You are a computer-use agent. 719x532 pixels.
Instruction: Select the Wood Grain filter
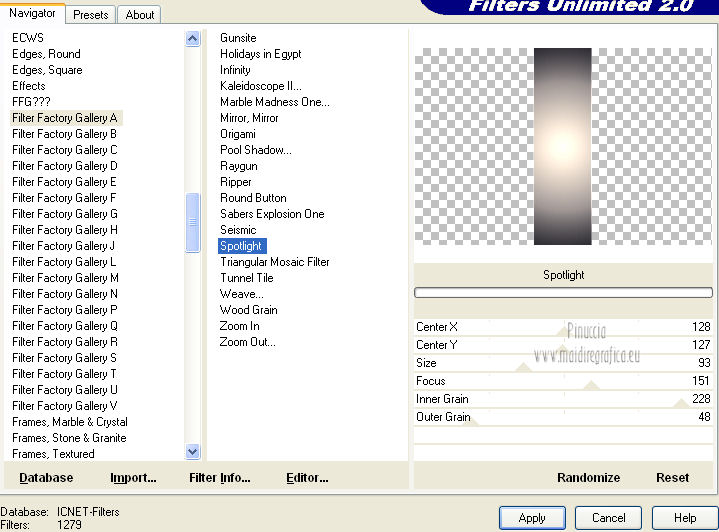[249, 310]
